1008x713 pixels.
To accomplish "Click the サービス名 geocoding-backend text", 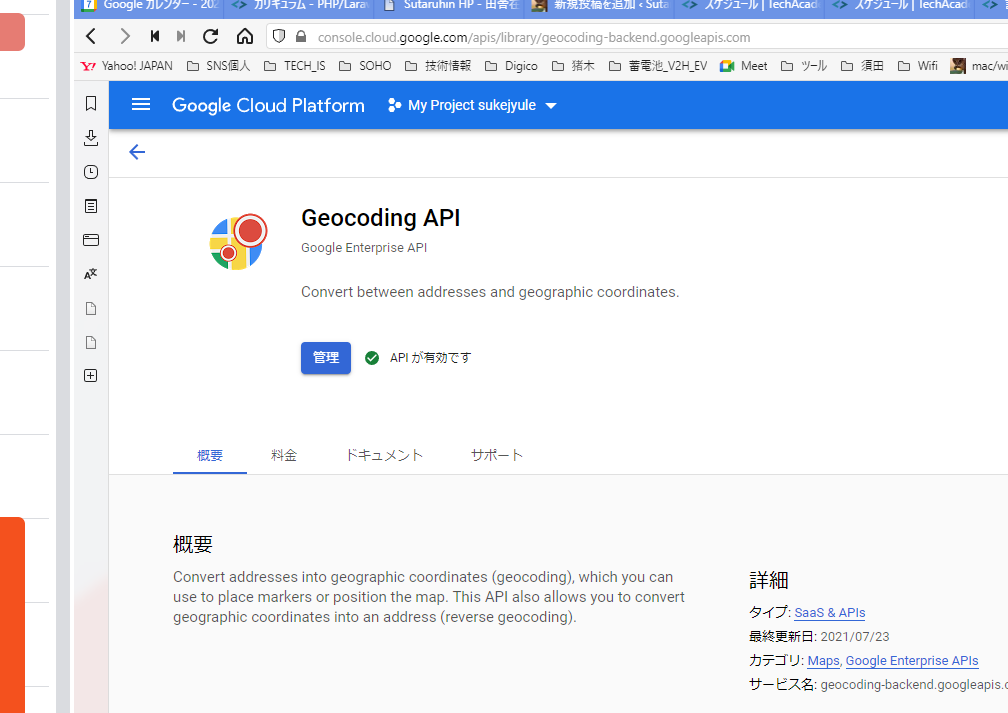I will (878, 685).
